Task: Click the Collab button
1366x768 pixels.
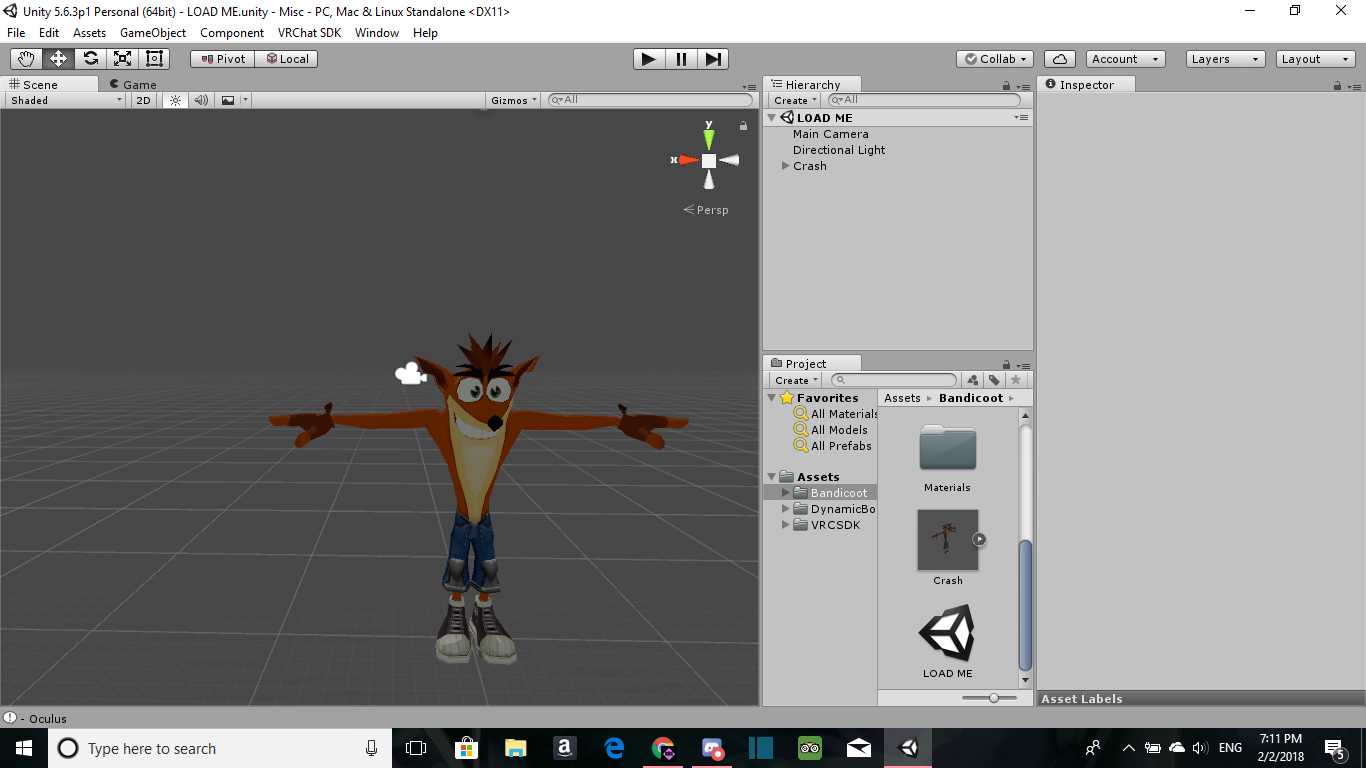Action: pyautogui.click(x=994, y=59)
